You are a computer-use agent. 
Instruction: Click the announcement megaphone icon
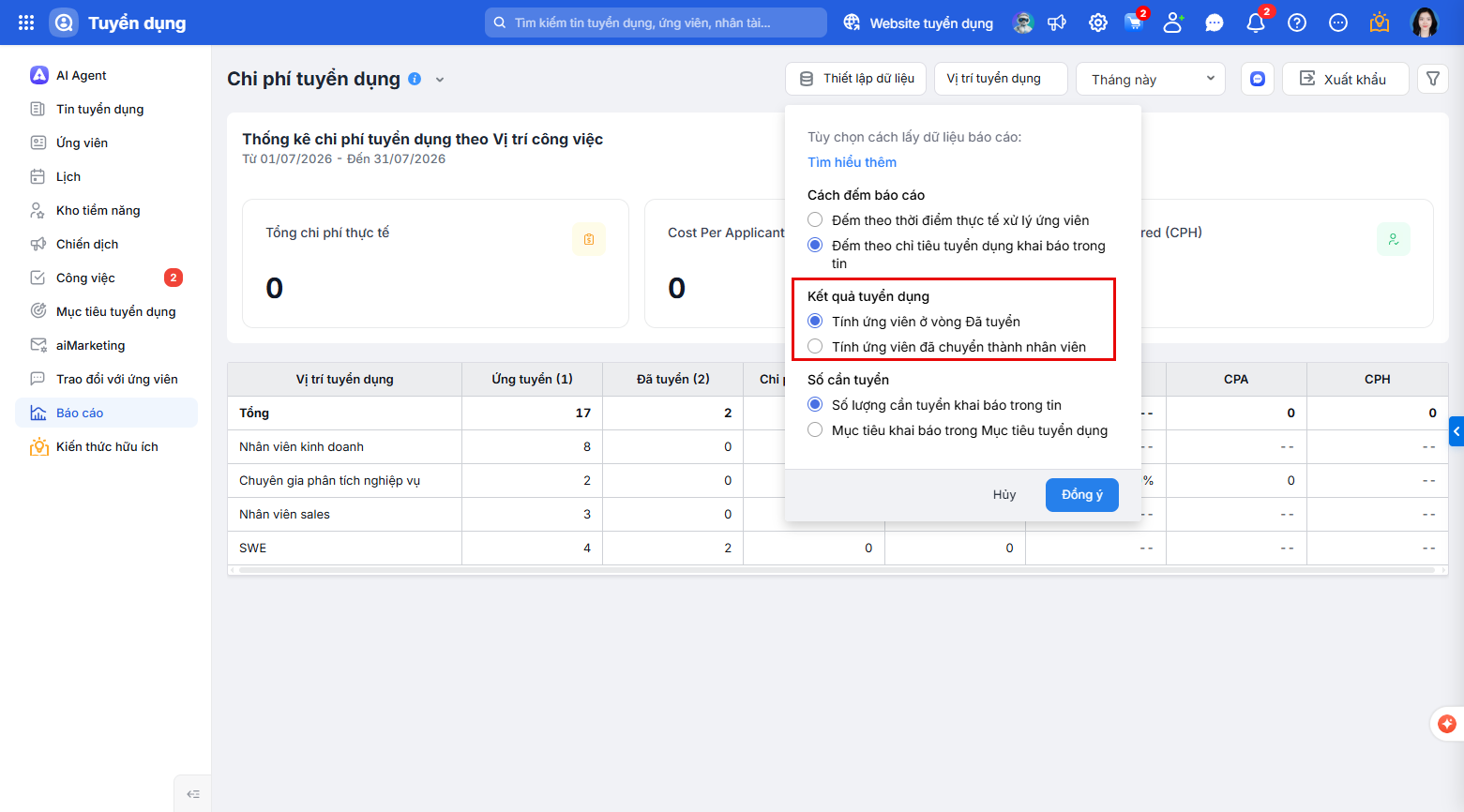coord(1057,23)
